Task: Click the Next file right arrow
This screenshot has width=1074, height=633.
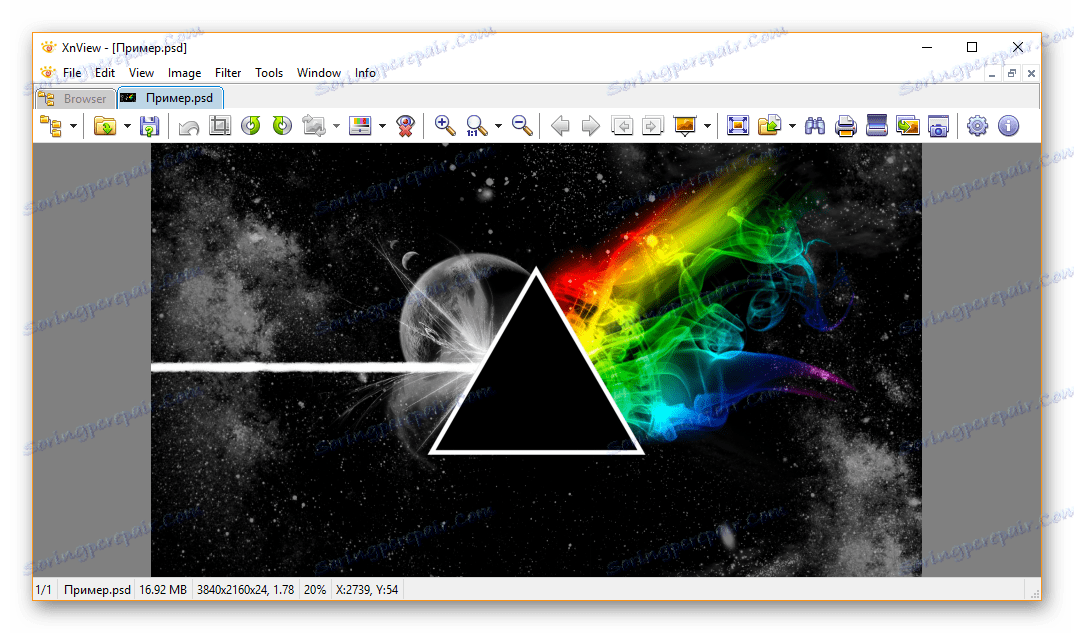Action: (x=590, y=126)
